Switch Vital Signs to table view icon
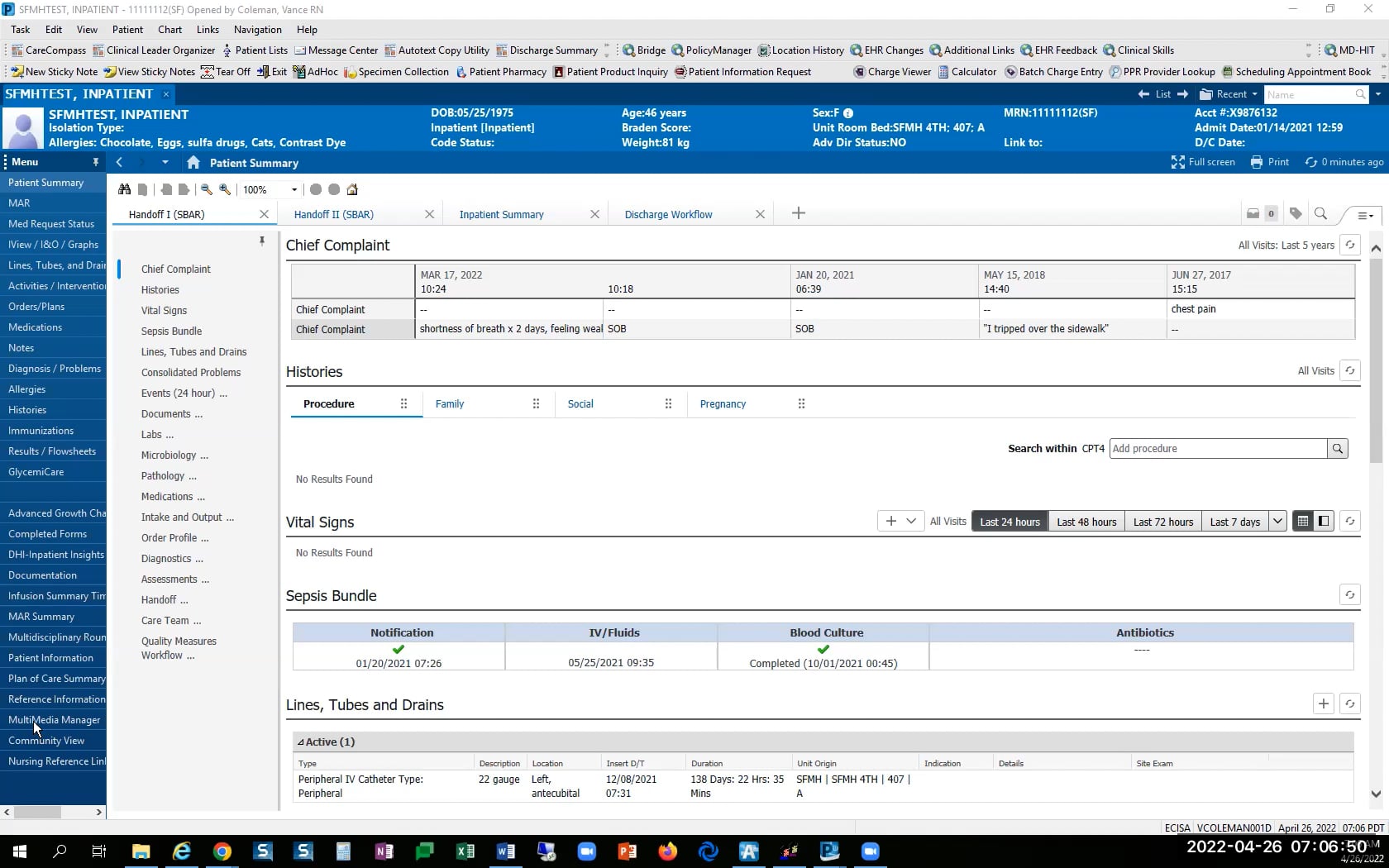 pos(1302,521)
